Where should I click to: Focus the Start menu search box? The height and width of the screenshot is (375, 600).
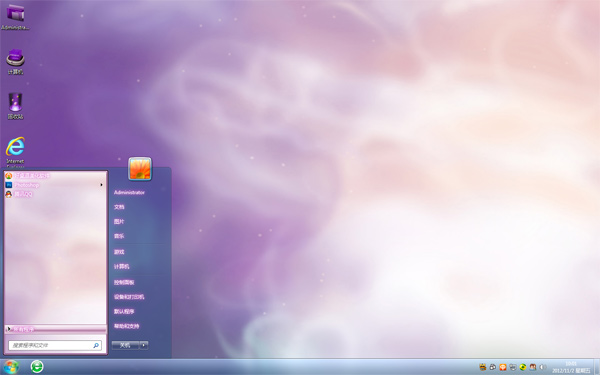55,345
